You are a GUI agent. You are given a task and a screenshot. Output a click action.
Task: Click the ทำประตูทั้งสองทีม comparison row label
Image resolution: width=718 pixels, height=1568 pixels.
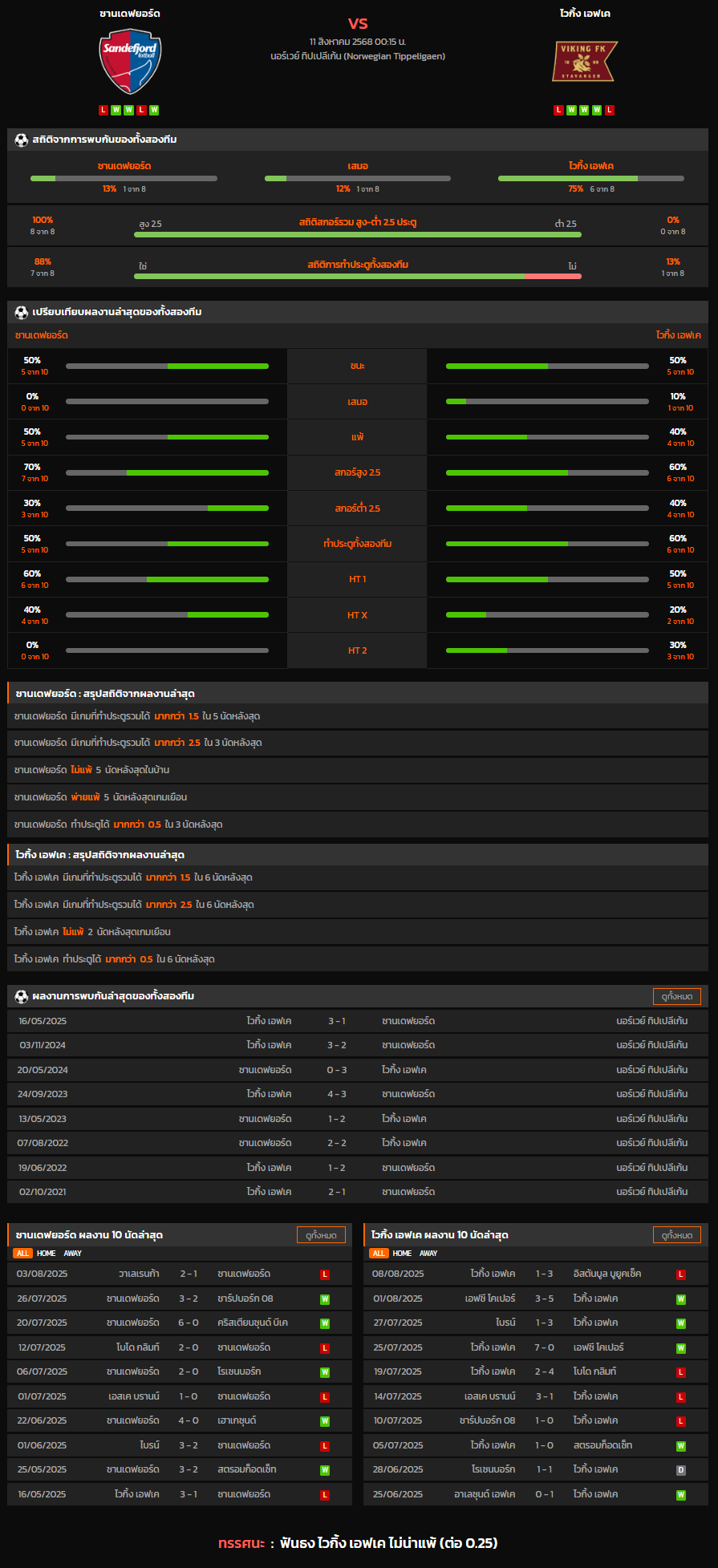tap(358, 544)
